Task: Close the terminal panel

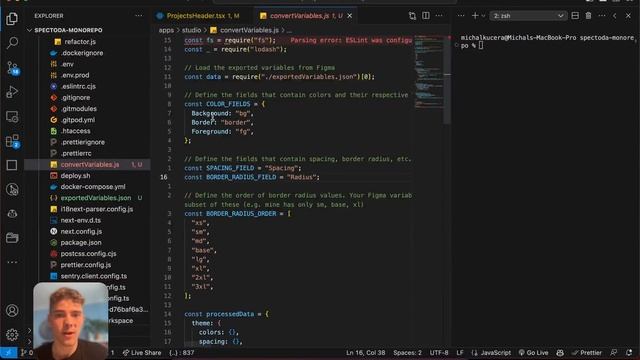Action: (628, 16)
